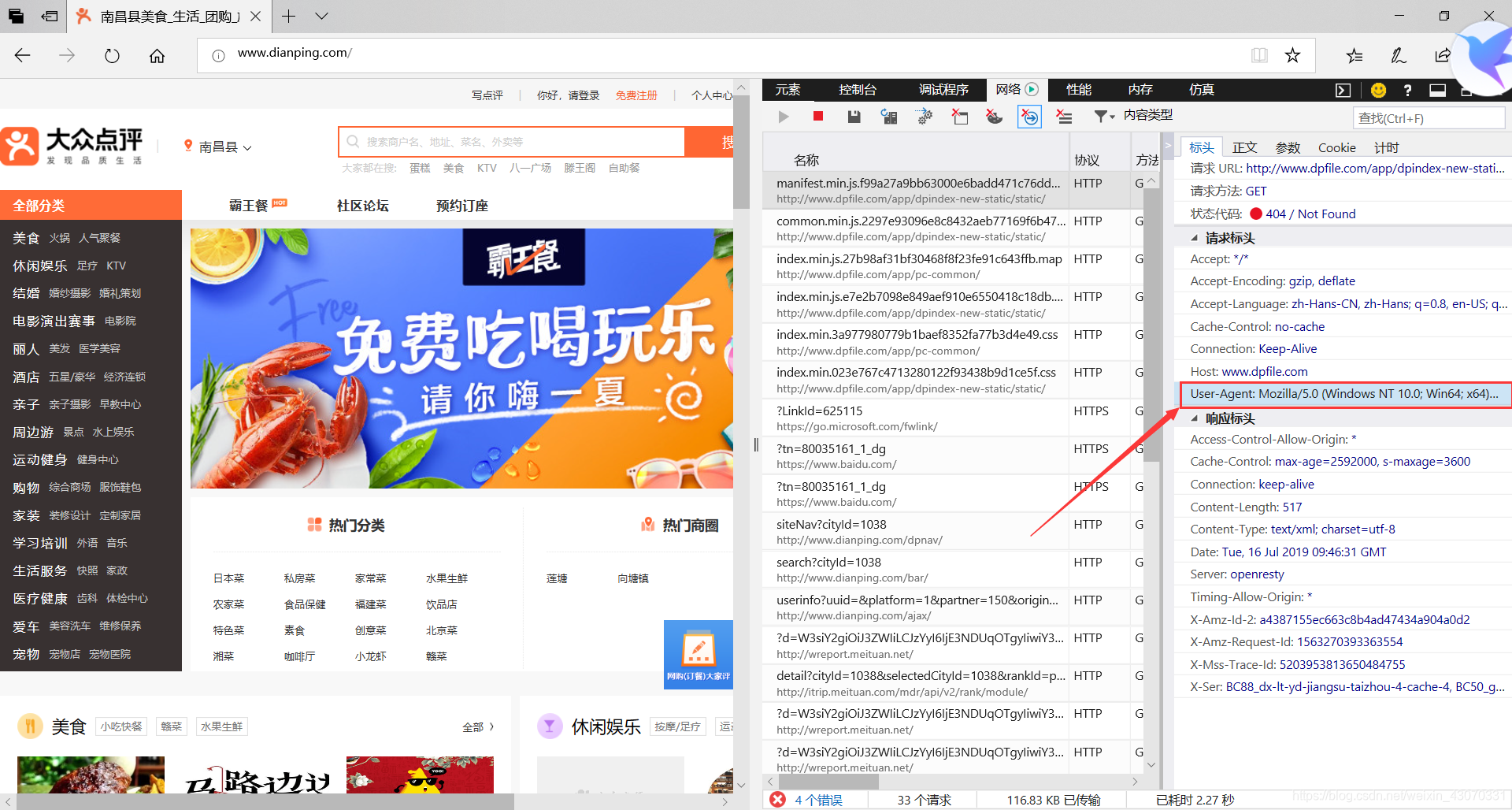Screen dimensions: 1512x810
Task: Open console drawer icon in DevTools
Action: [x=1343, y=90]
